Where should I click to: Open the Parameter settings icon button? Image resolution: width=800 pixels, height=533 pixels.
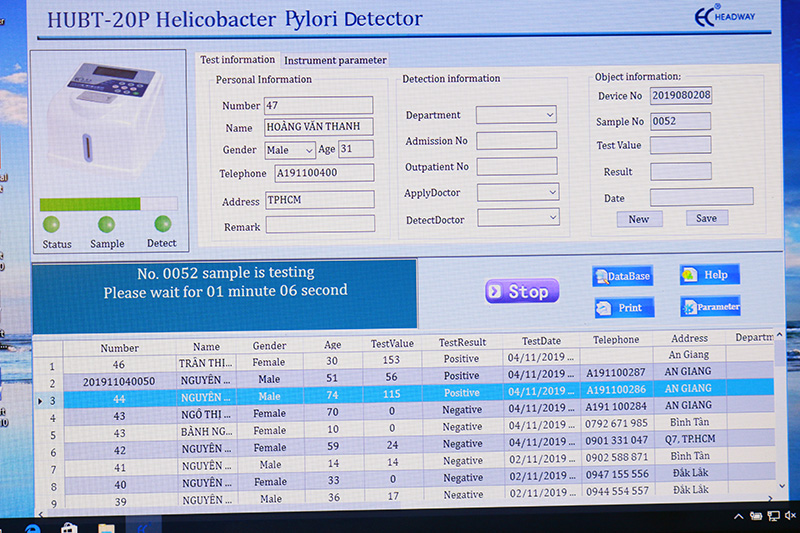(x=710, y=307)
